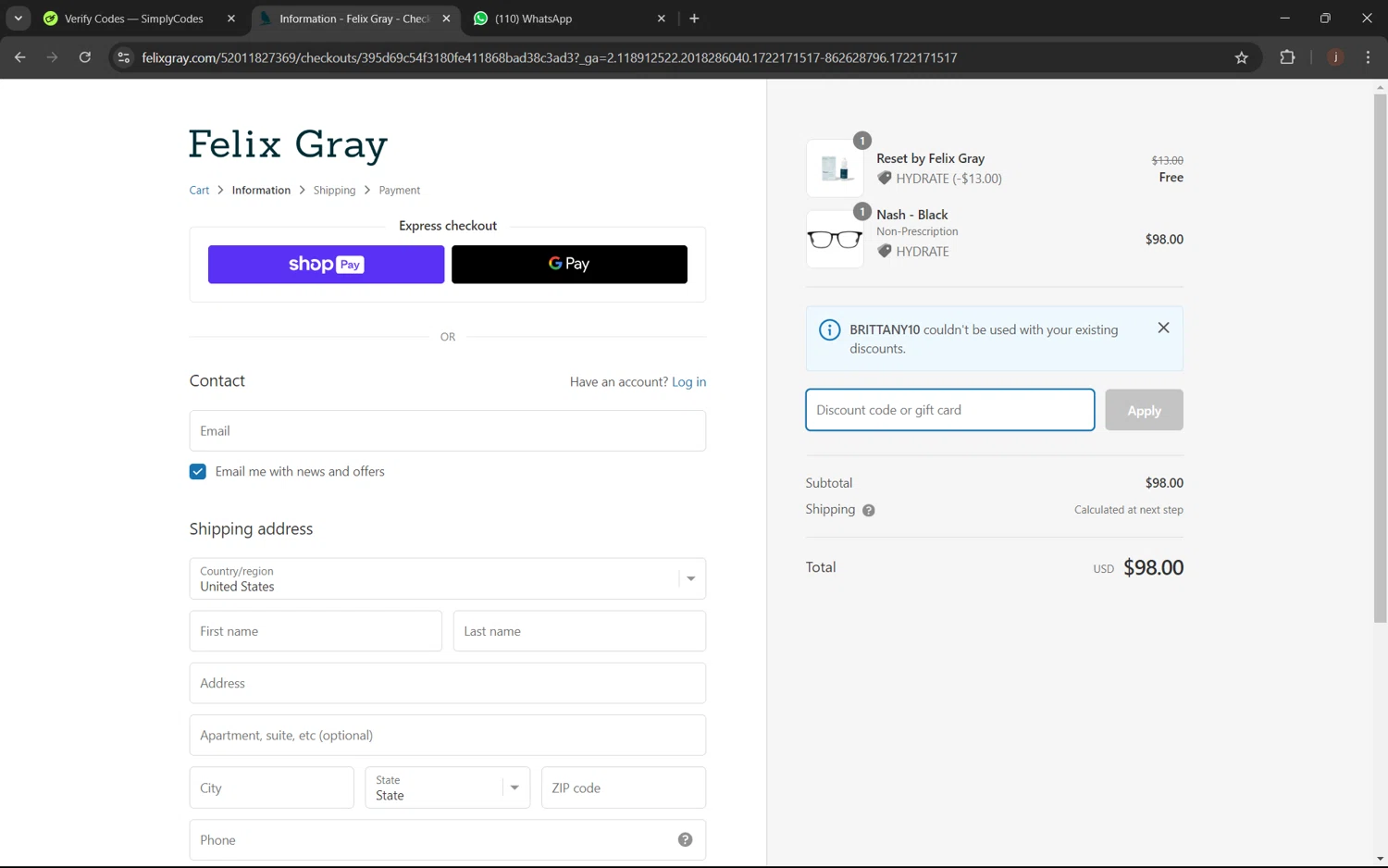
Task: Click the page vertical scrollbar
Action: tap(1380, 358)
